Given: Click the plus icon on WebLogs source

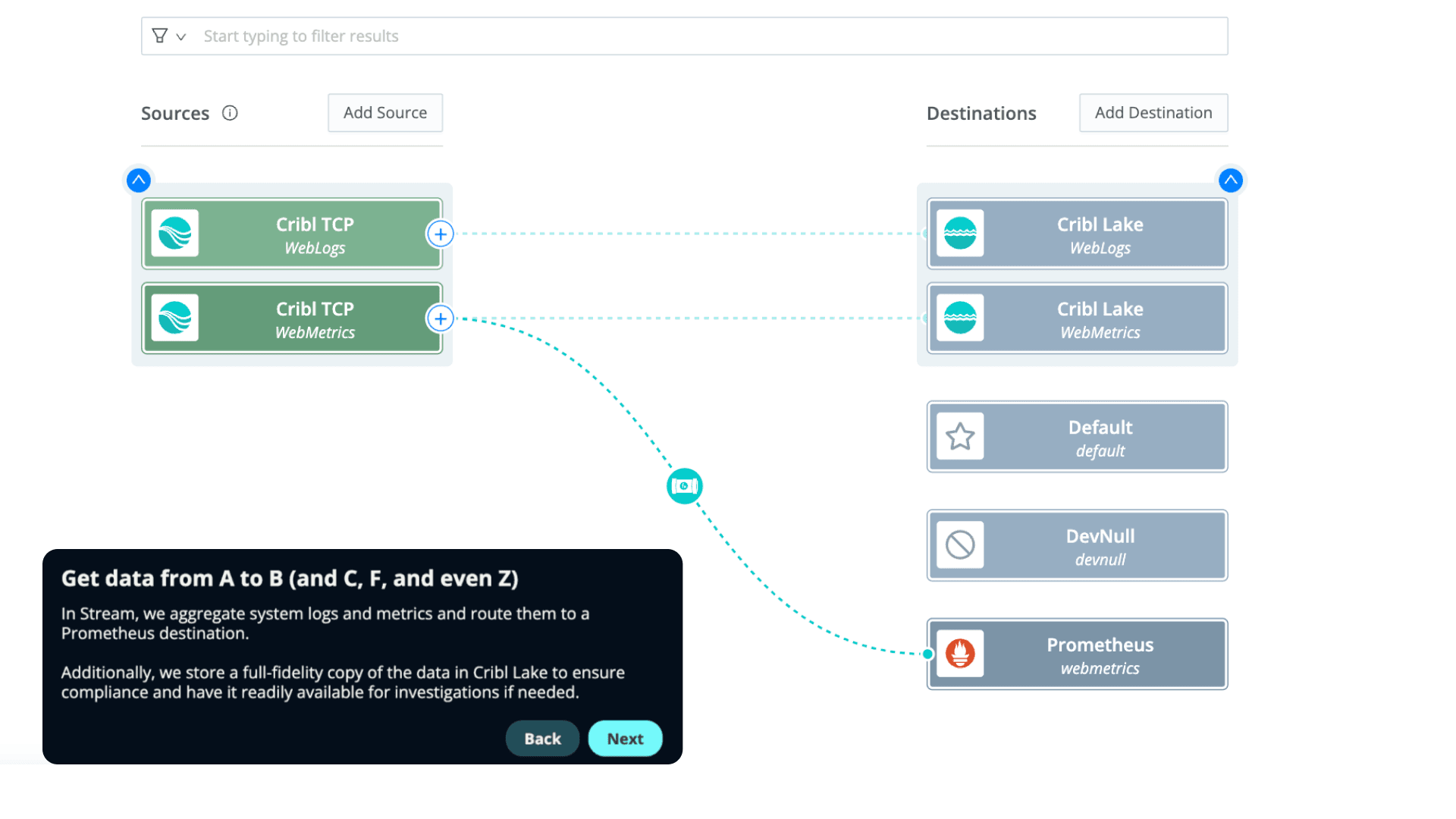Looking at the screenshot, I should pyautogui.click(x=439, y=233).
